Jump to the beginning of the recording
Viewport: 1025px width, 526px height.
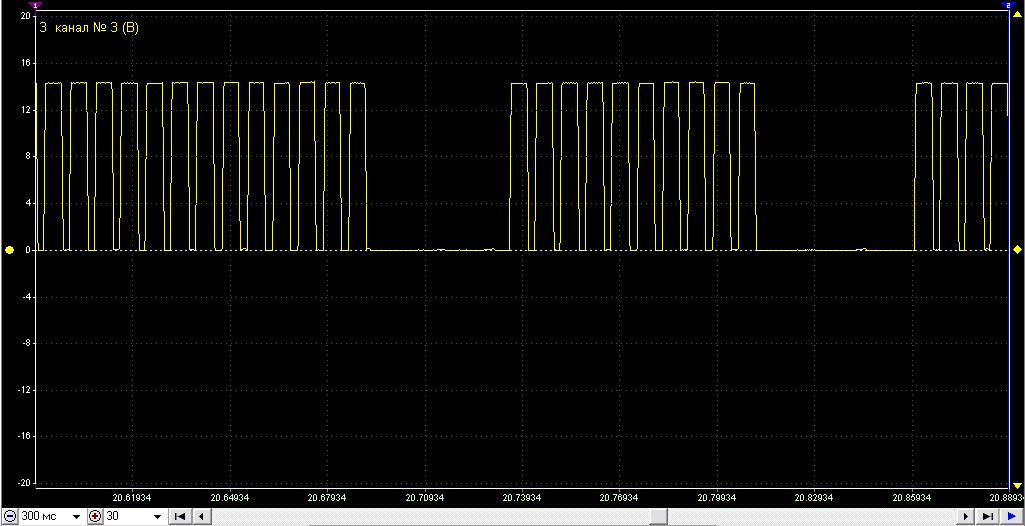pos(180,517)
